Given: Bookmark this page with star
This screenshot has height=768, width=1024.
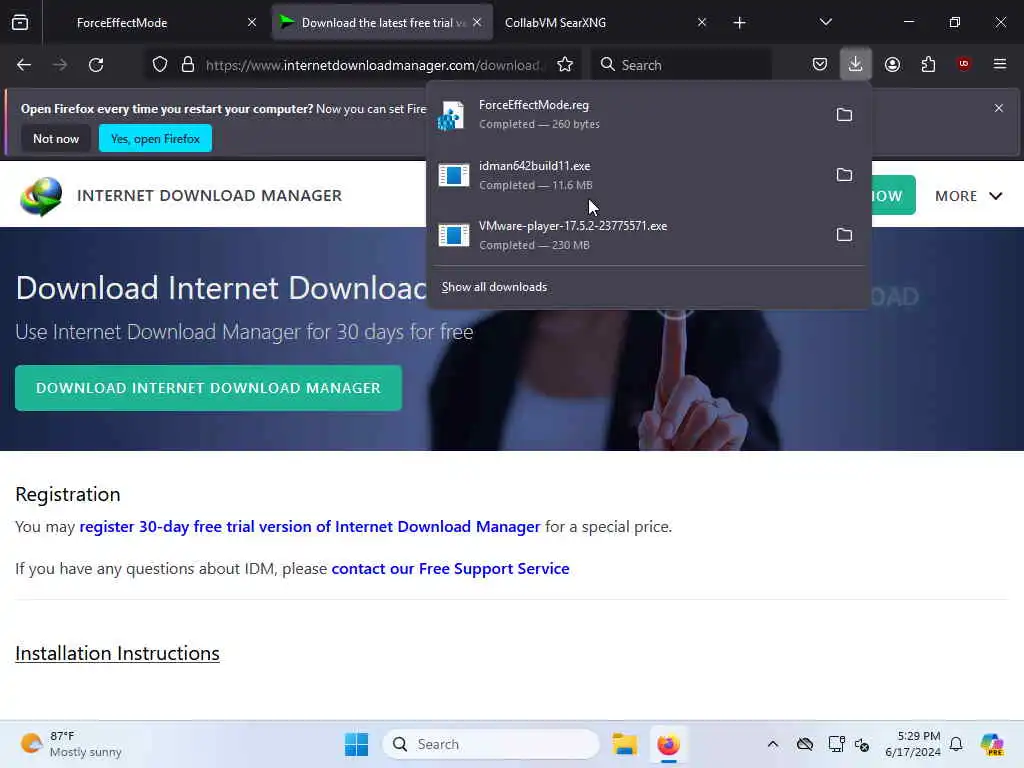Looking at the screenshot, I should (565, 65).
